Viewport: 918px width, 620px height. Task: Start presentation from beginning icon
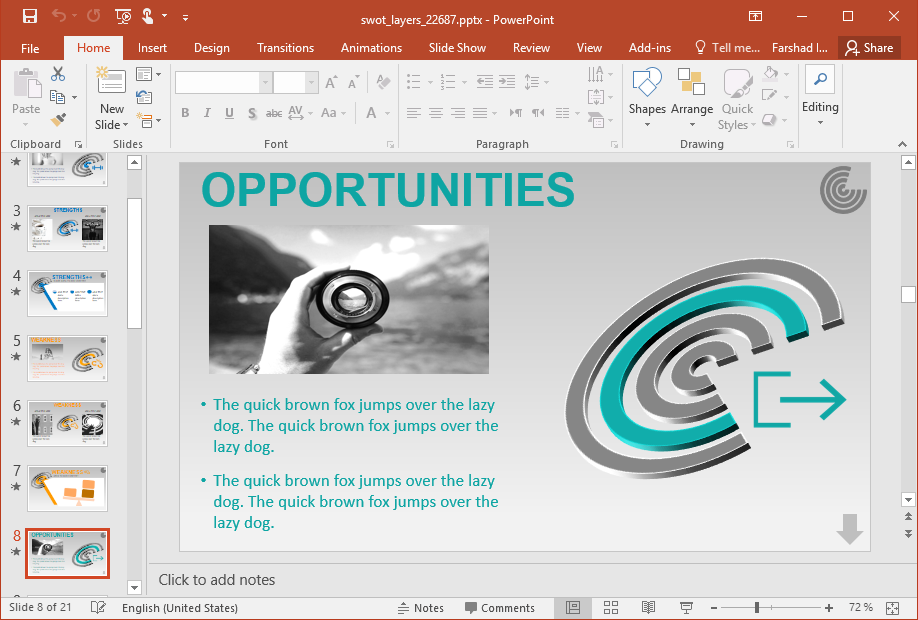click(123, 16)
